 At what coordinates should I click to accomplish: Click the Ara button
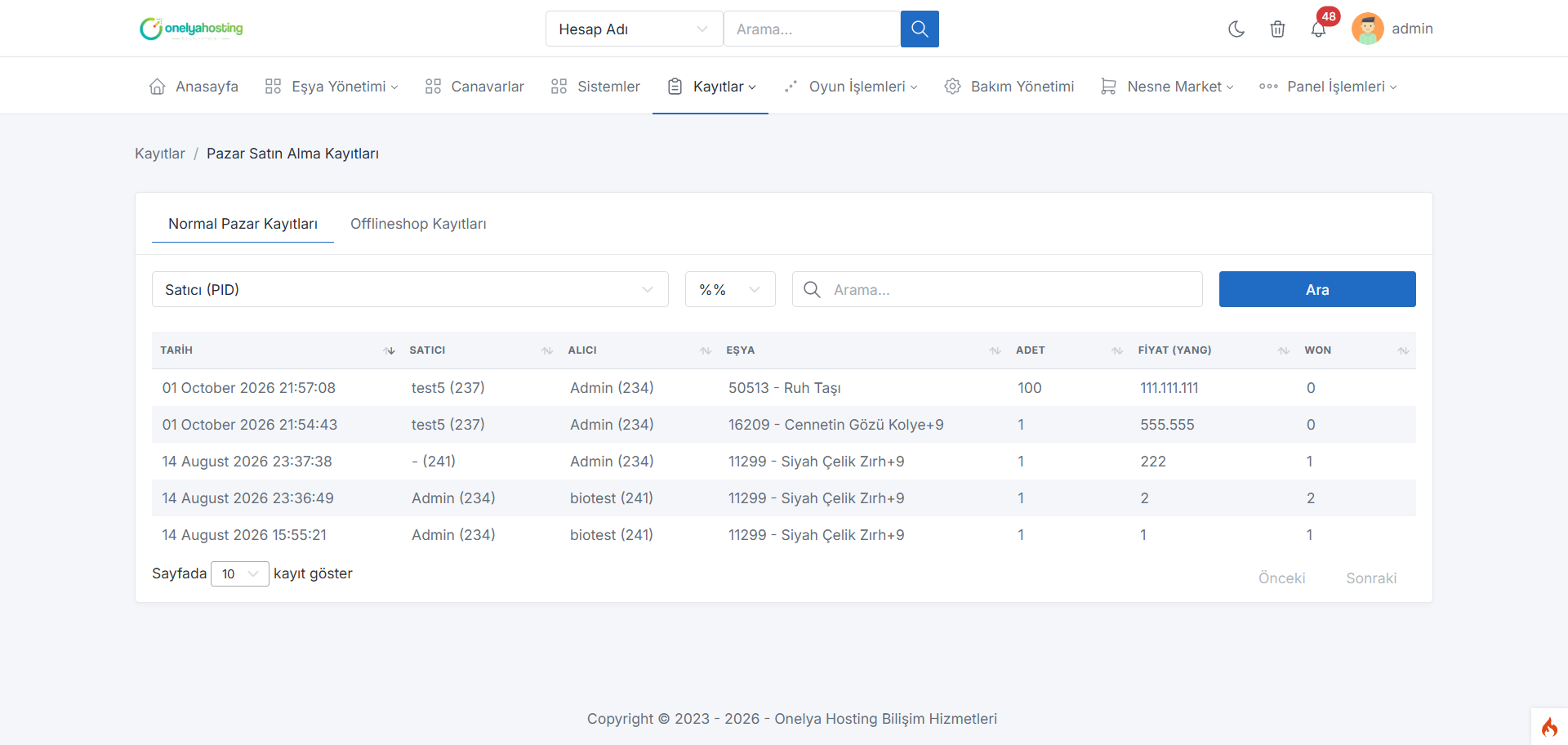pyautogui.click(x=1317, y=289)
